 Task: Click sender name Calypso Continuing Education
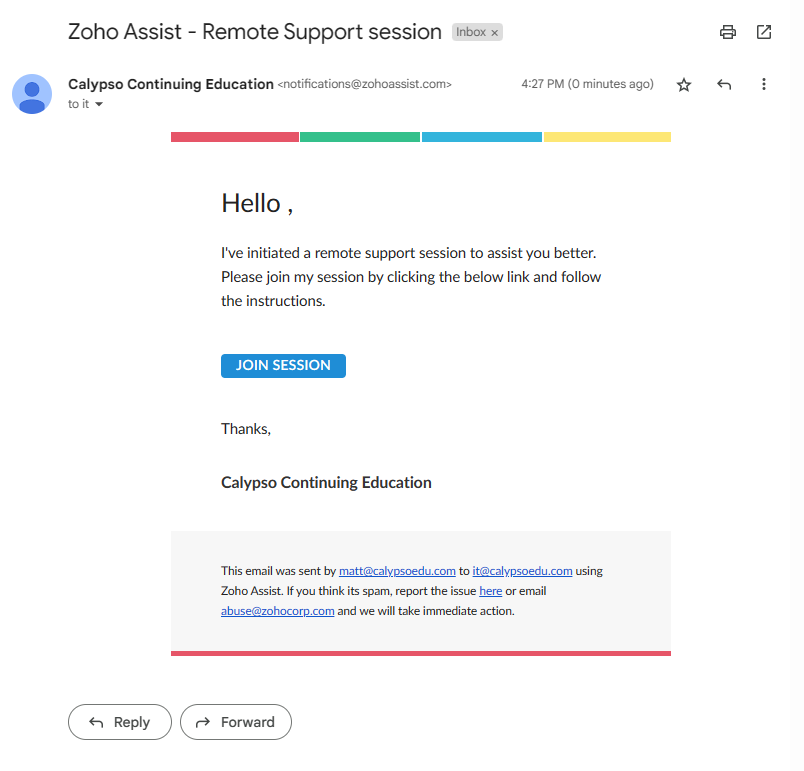pyautogui.click(x=171, y=84)
